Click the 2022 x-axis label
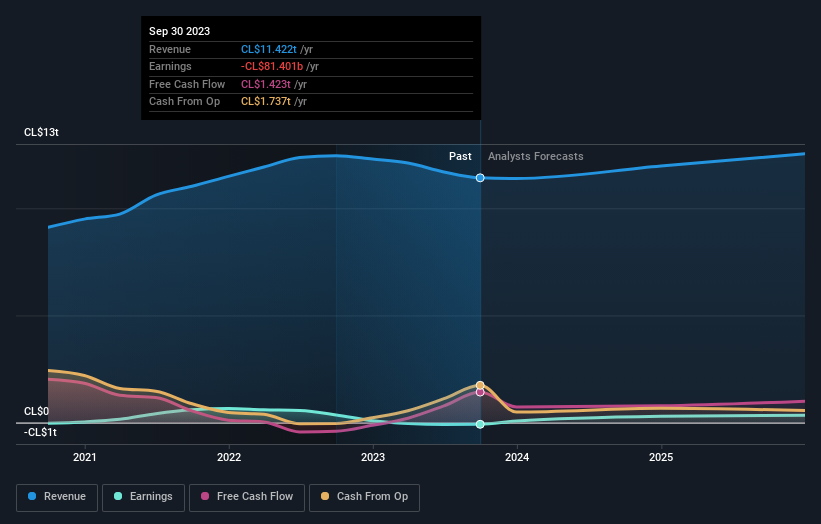Screen dimensions: 821x524 click(229, 457)
